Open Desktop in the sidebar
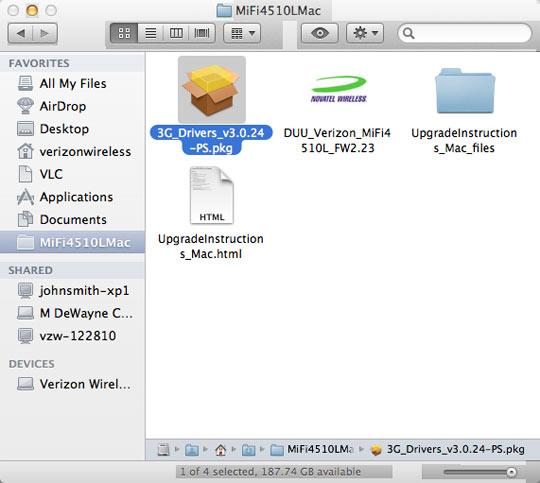The width and height of the screenshot is (540, 483). [x=72, y=129]
